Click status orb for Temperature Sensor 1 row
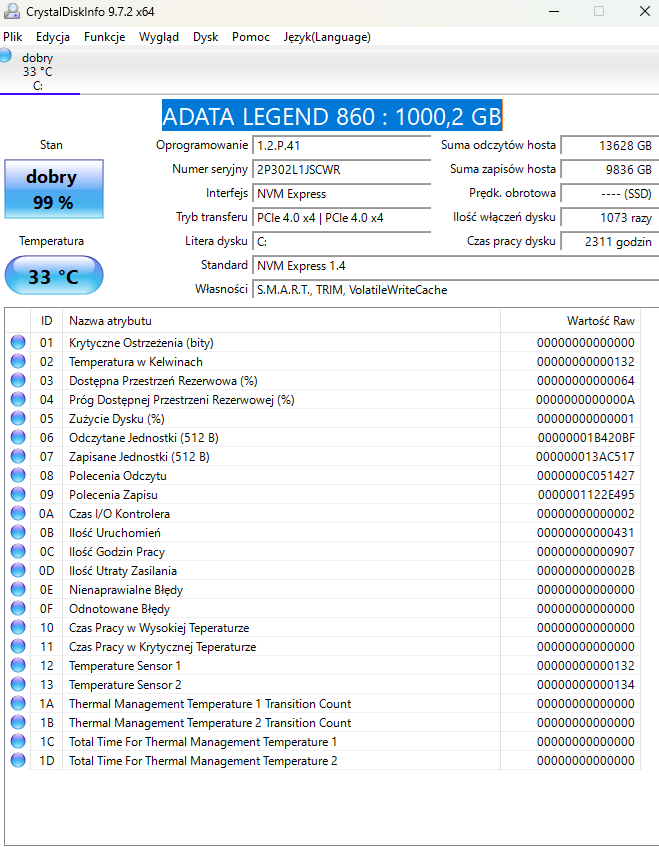 click(x=18, y=666)
